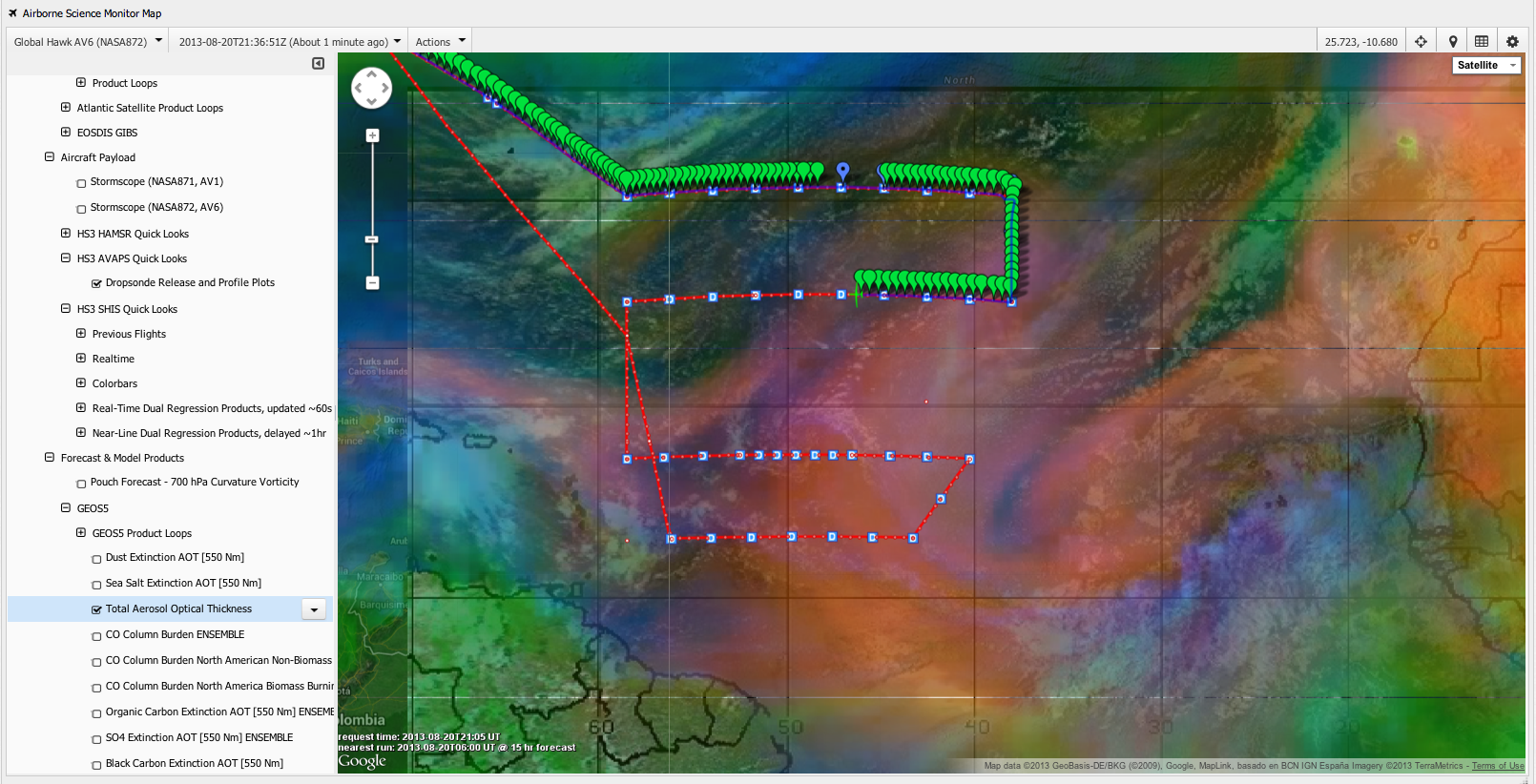1536x784 pixels.
Task: Uncheck Dropsonde Release and Profile Plots
Action: click(96, 283)
